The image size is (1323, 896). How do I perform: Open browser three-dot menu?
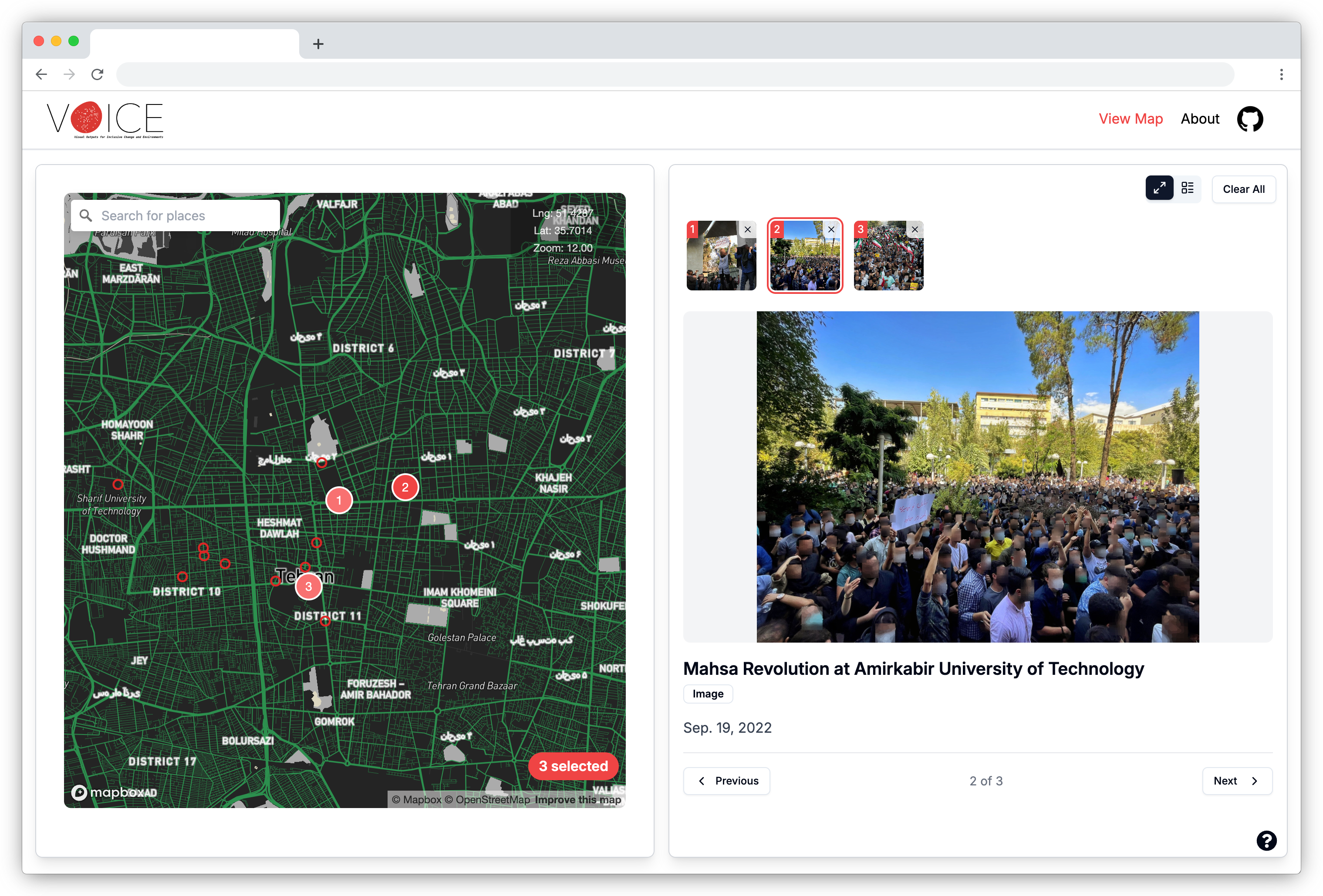click(1281, 74)
